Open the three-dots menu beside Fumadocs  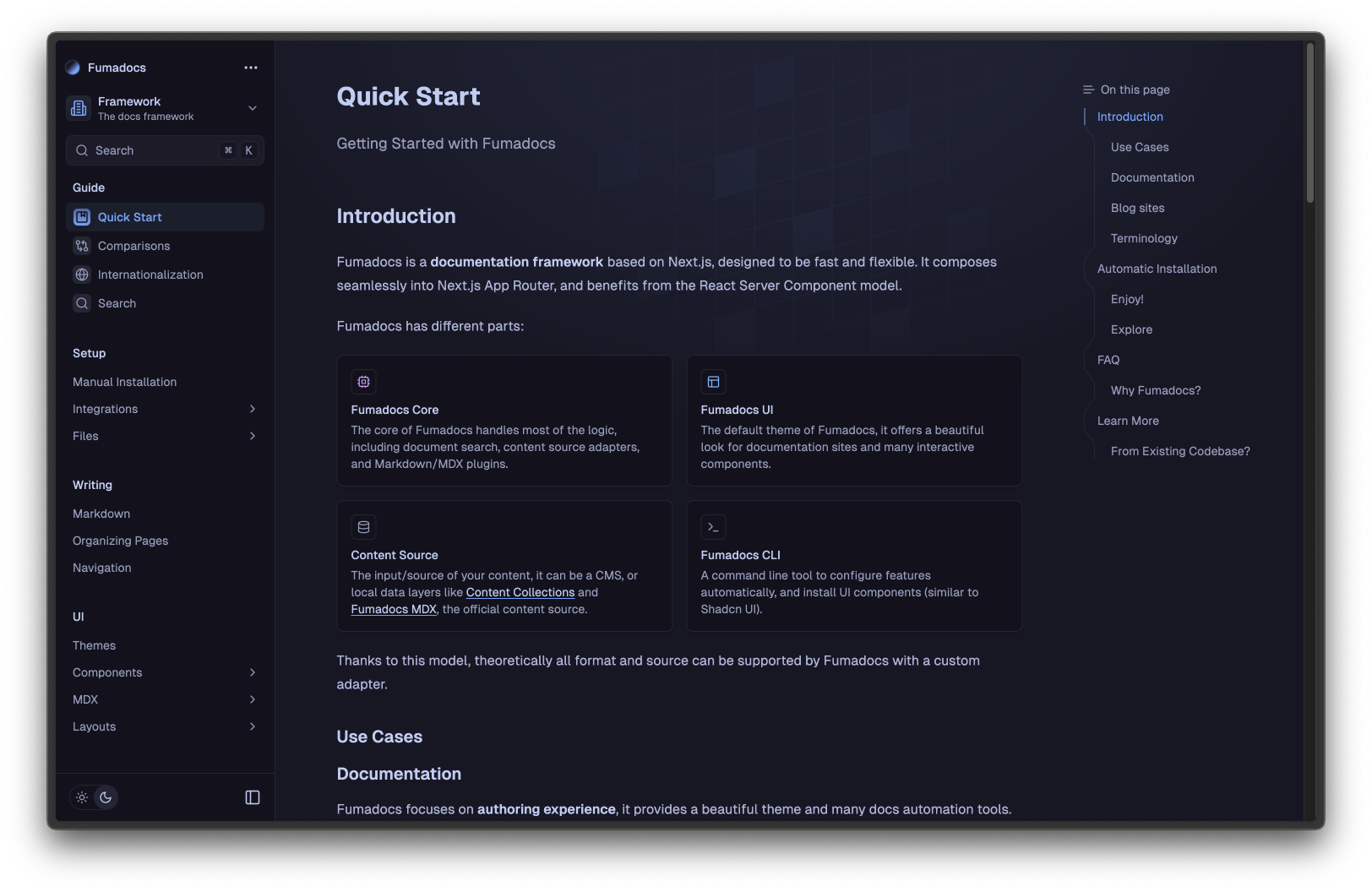(x=251, y=68)
